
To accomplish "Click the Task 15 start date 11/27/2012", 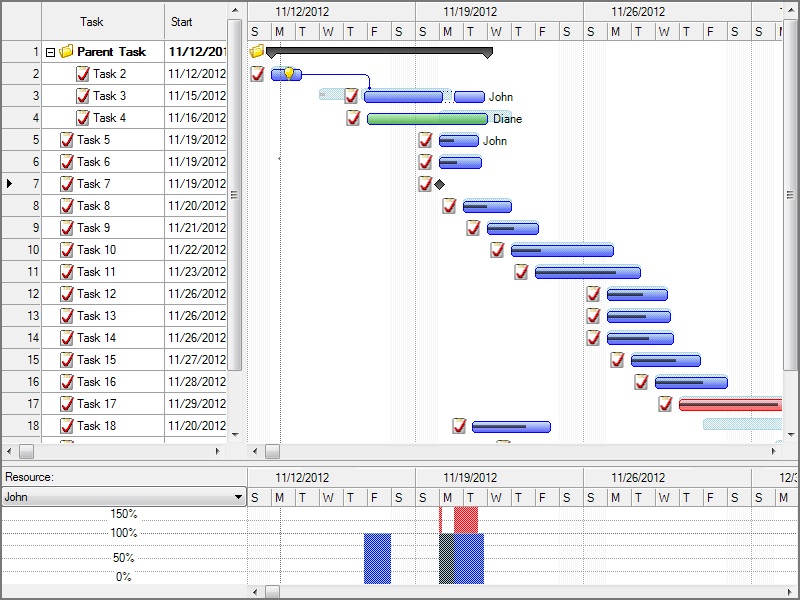I will pyautogui.click(x=196, y=360).
